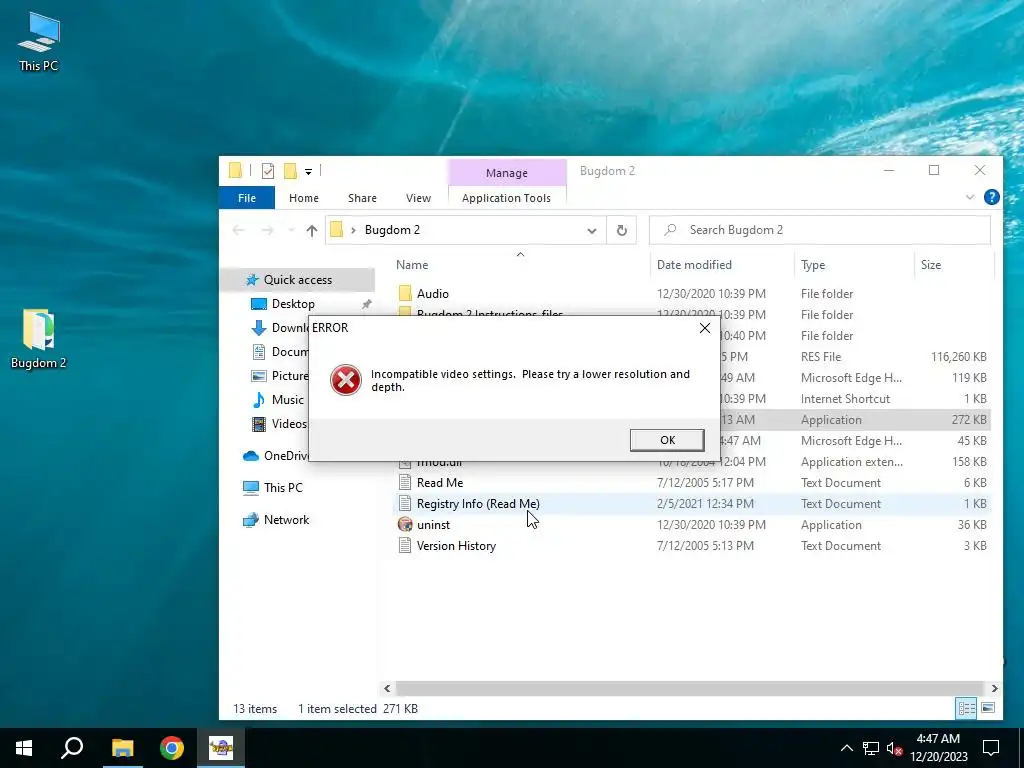
Task: Click the horizontal scrollbar right arrow
Action: tap(994, 688)
